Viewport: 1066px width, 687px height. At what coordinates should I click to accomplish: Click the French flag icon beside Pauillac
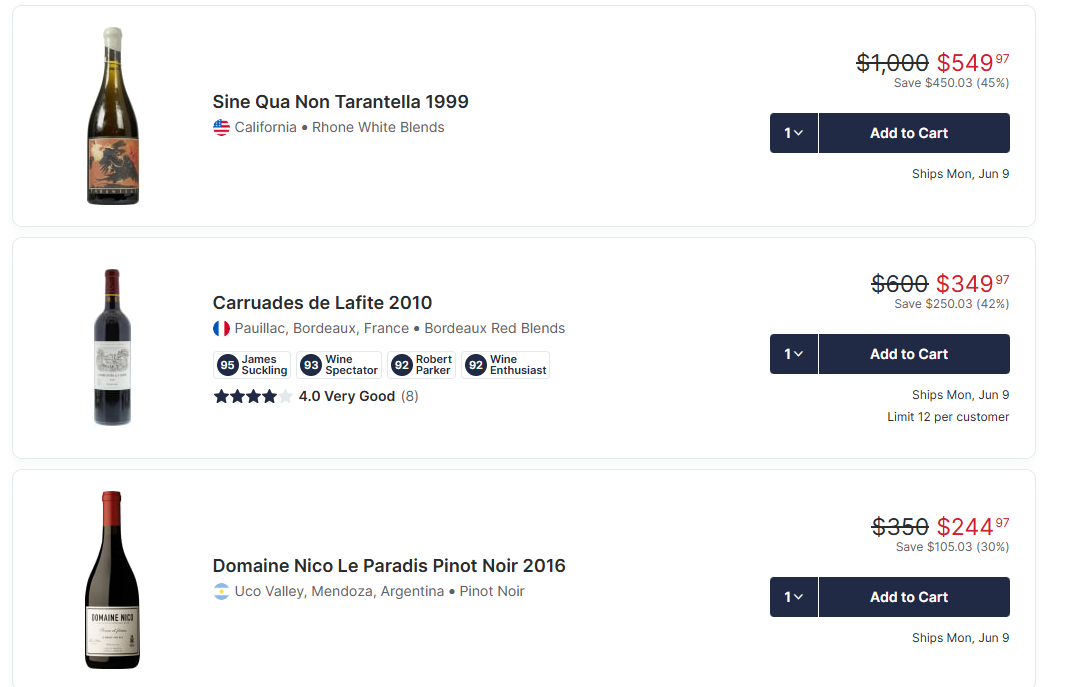tap(219, 327)
